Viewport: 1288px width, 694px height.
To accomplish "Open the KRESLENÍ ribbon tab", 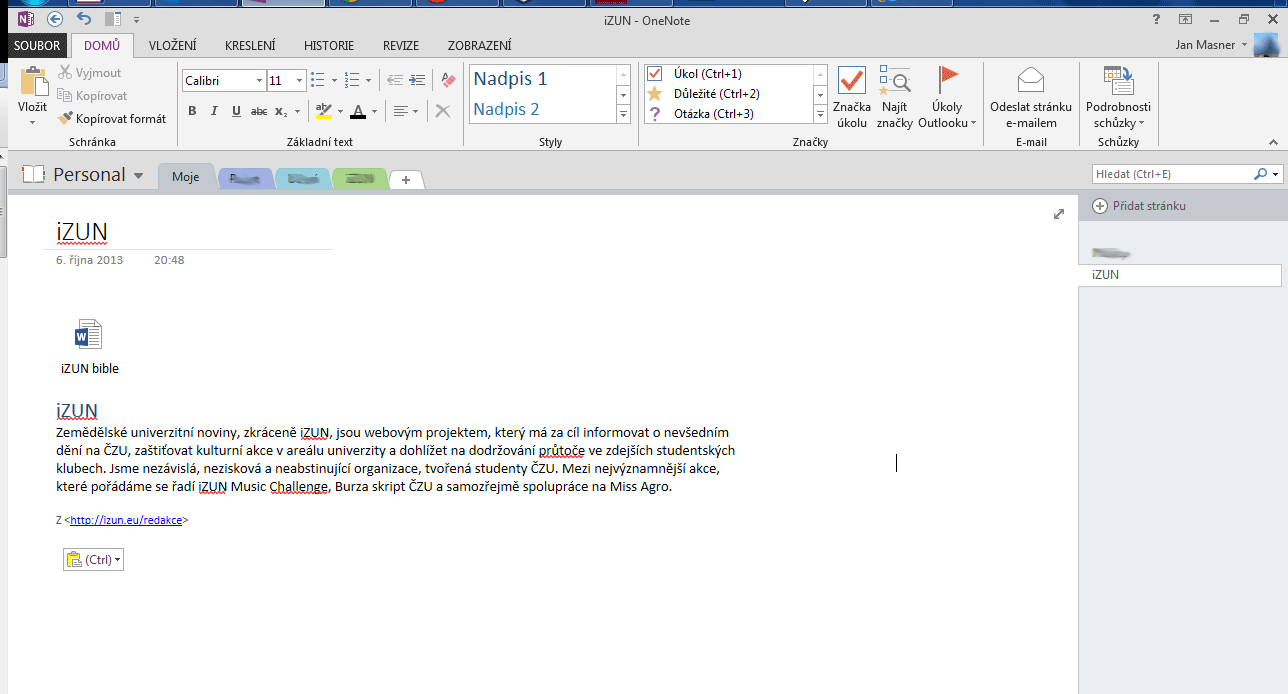I will click(x=251, y=45).
